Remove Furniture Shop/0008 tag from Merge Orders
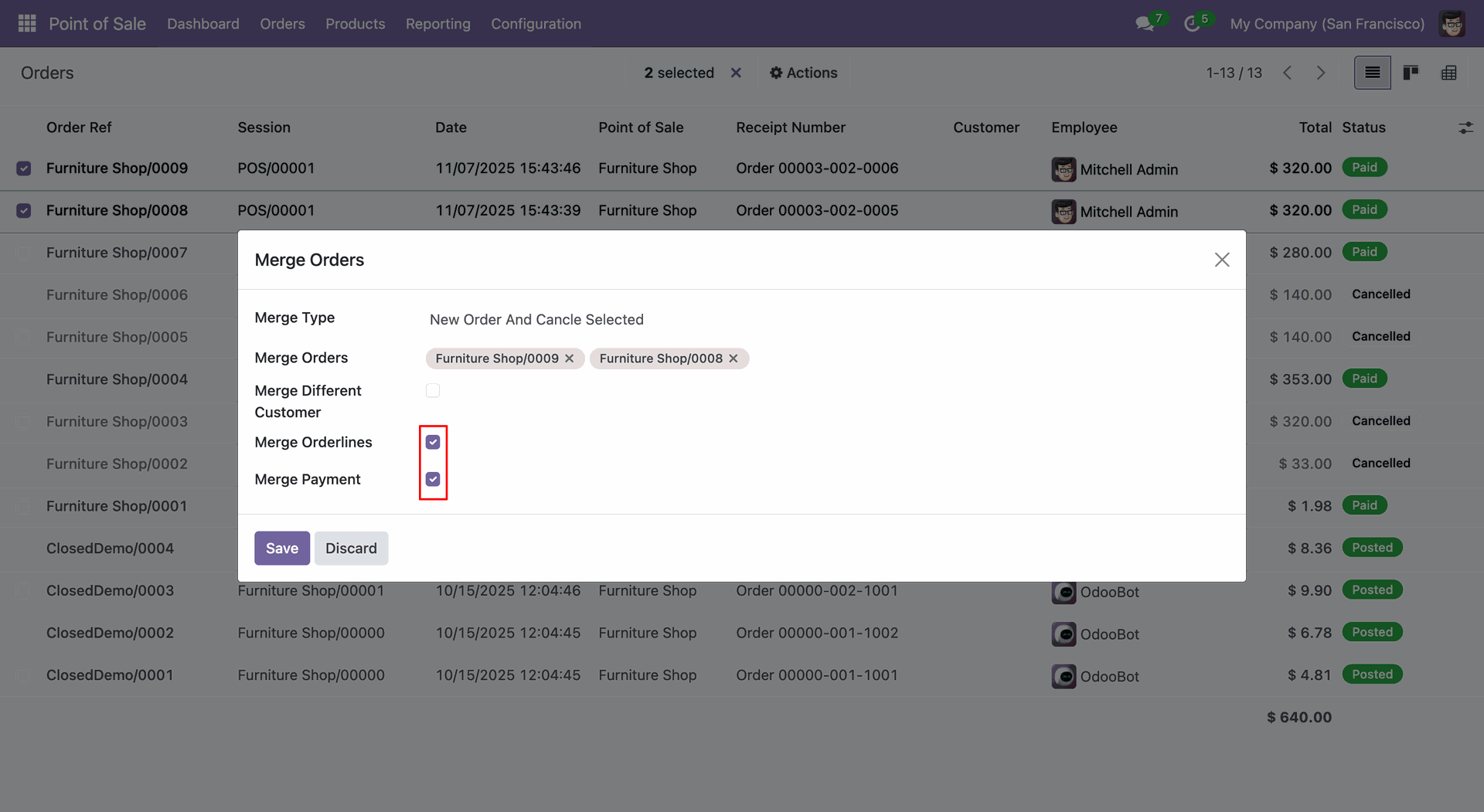 (x=733, y=358)
